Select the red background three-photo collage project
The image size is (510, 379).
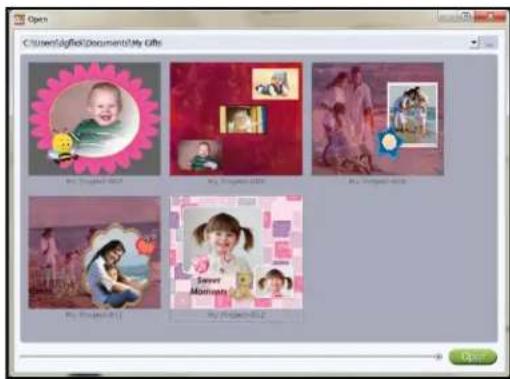click(x=236, y=119)
